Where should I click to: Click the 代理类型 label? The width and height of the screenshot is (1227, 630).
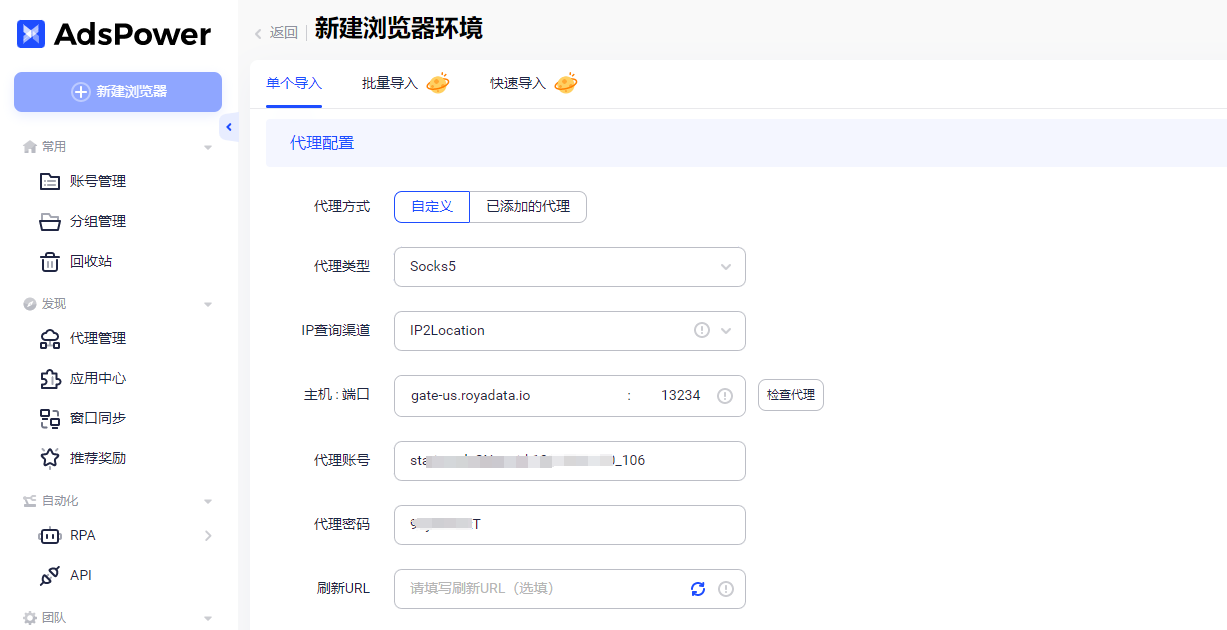click(x=342, y=267)
